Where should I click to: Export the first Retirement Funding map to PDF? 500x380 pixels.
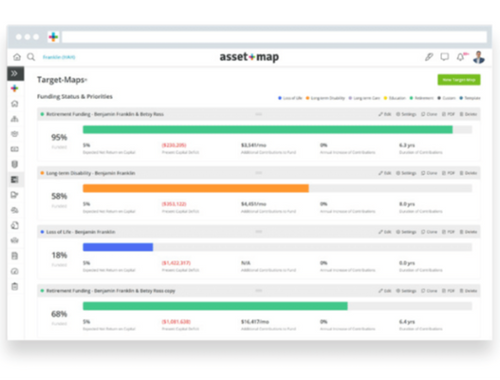[x=448, y=114]
